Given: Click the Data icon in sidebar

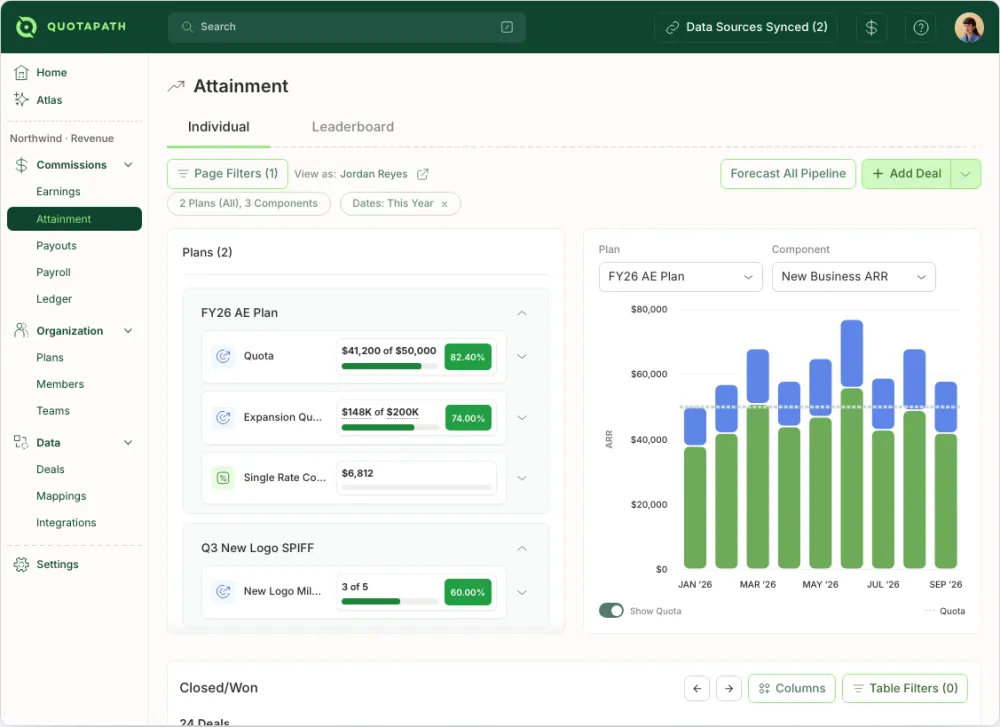Looking at the screenshot, I should coord(21,442).
